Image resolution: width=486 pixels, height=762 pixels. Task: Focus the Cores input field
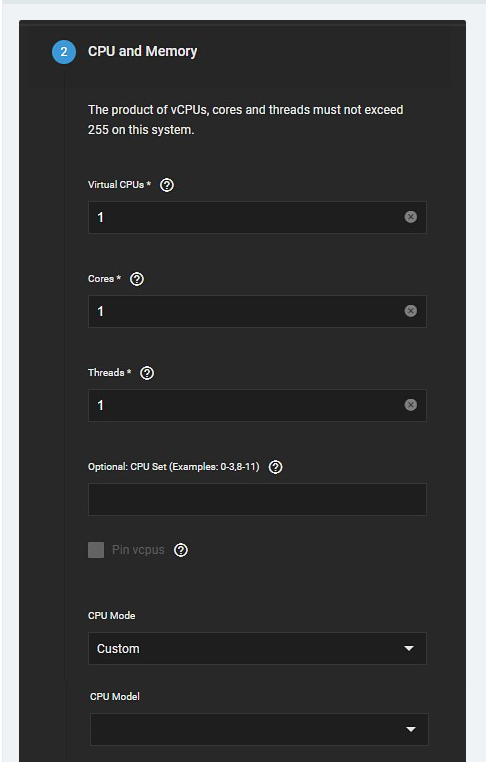coord(257,311)
